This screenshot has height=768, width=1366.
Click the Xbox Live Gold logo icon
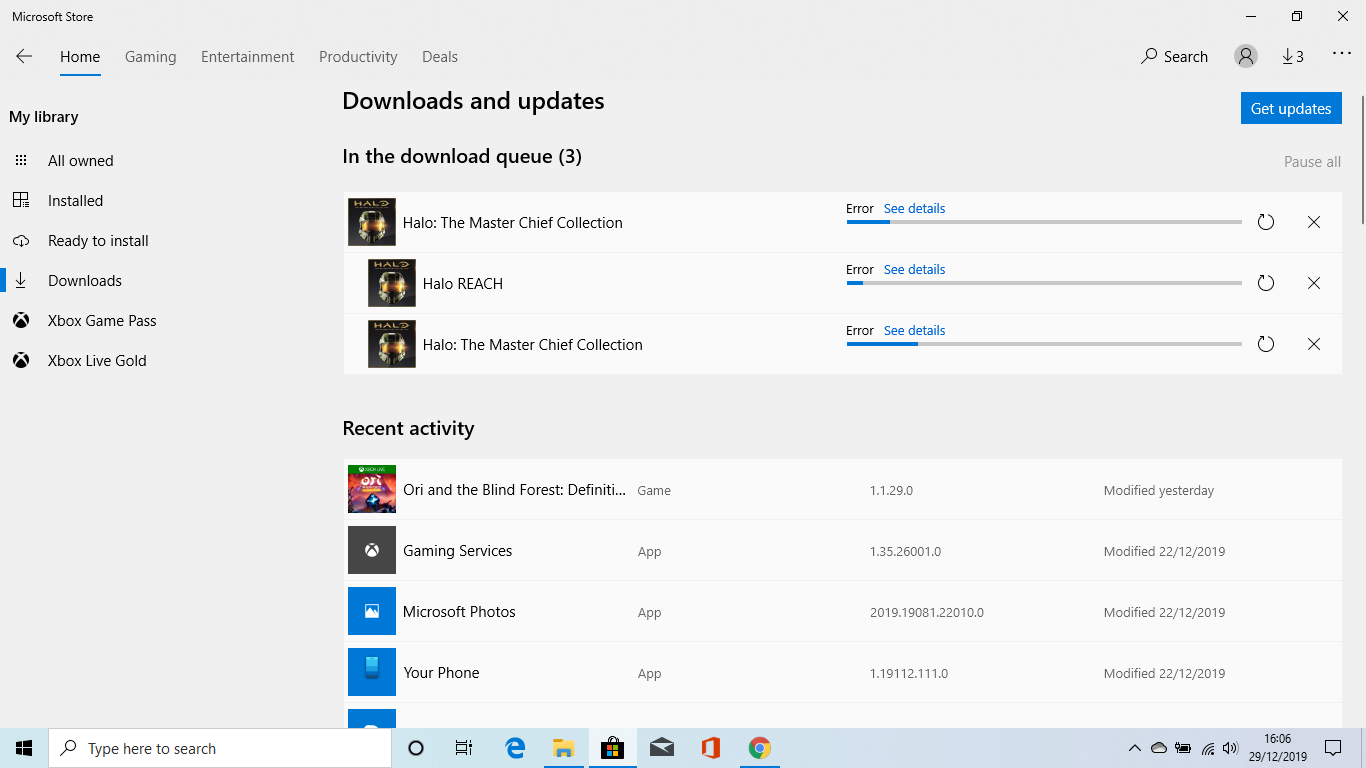click(x=21, y=360)
